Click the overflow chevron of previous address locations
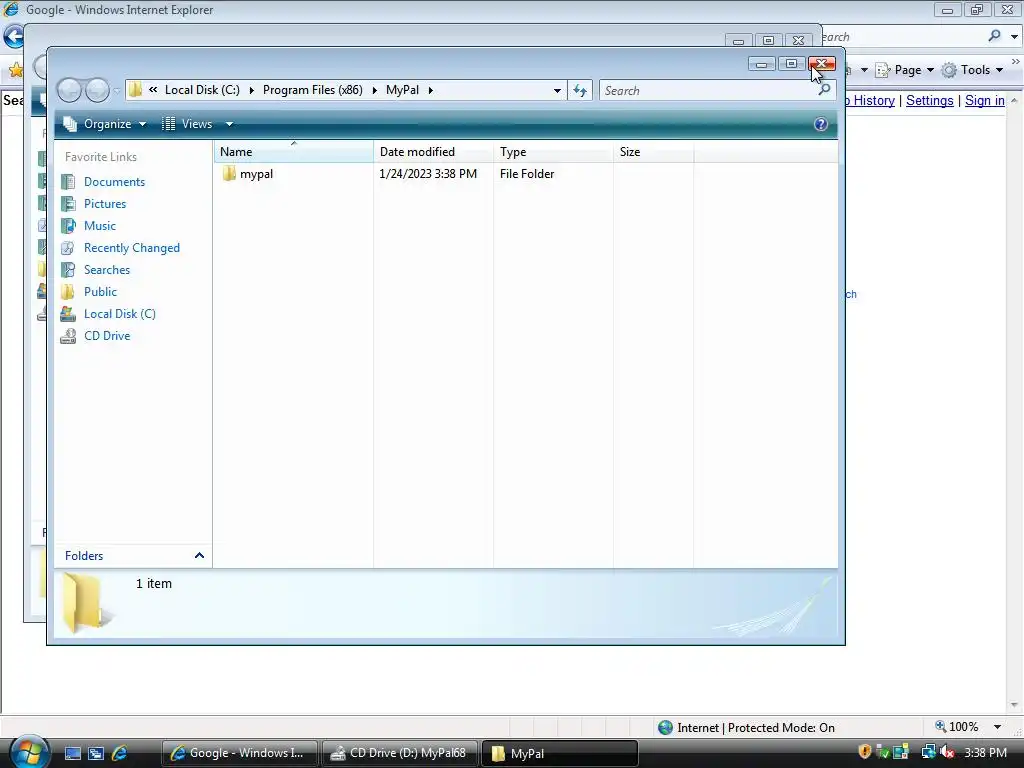The height and width of the screenshot is (768, 1024). point(153,90)
